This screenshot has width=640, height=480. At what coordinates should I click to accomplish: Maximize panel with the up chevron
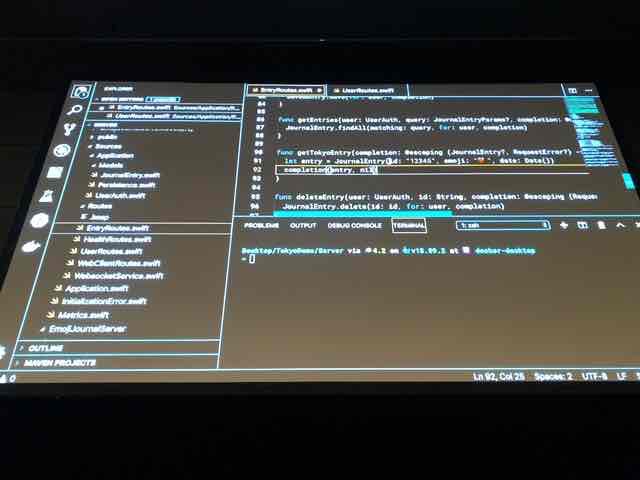coord(620,225)
